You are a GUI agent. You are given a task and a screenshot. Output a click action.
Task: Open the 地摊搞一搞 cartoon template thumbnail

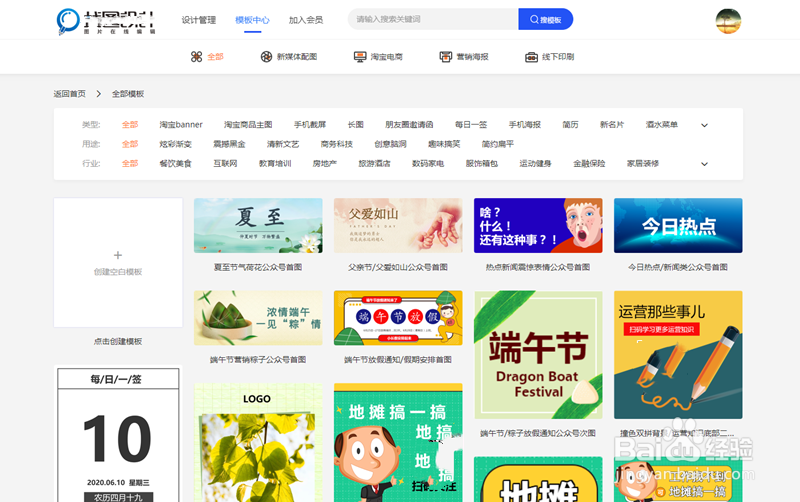[398, 443]
